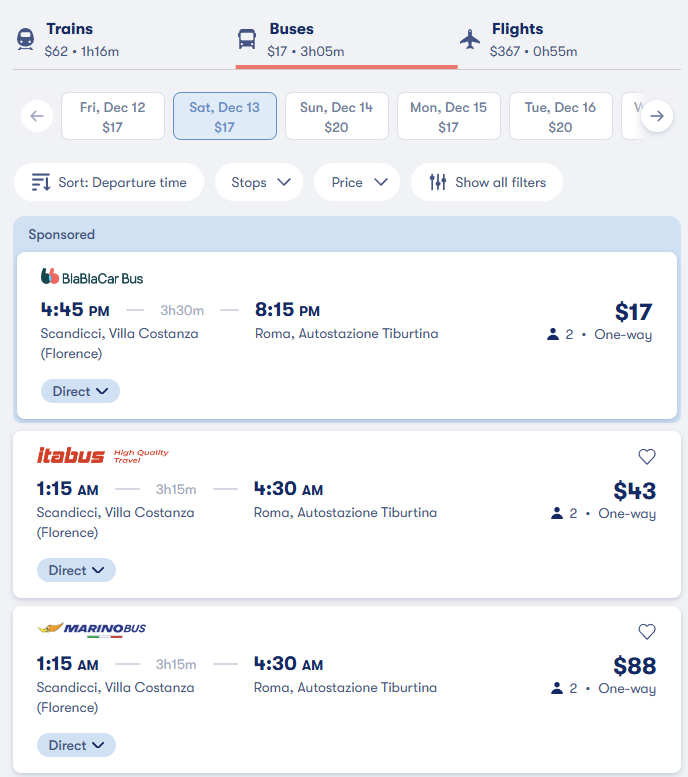Select Fri, Dec 12 date
The height and width of the screenshot is (777, 688).
(x=113, y=116)
